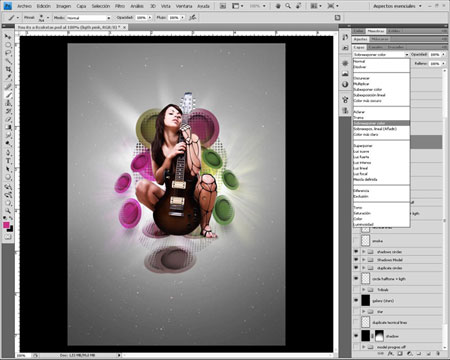This screenshot has width=450, height=360.
Task: Hide the circle halftone + ligth layer
Action: tap(356, 278)
